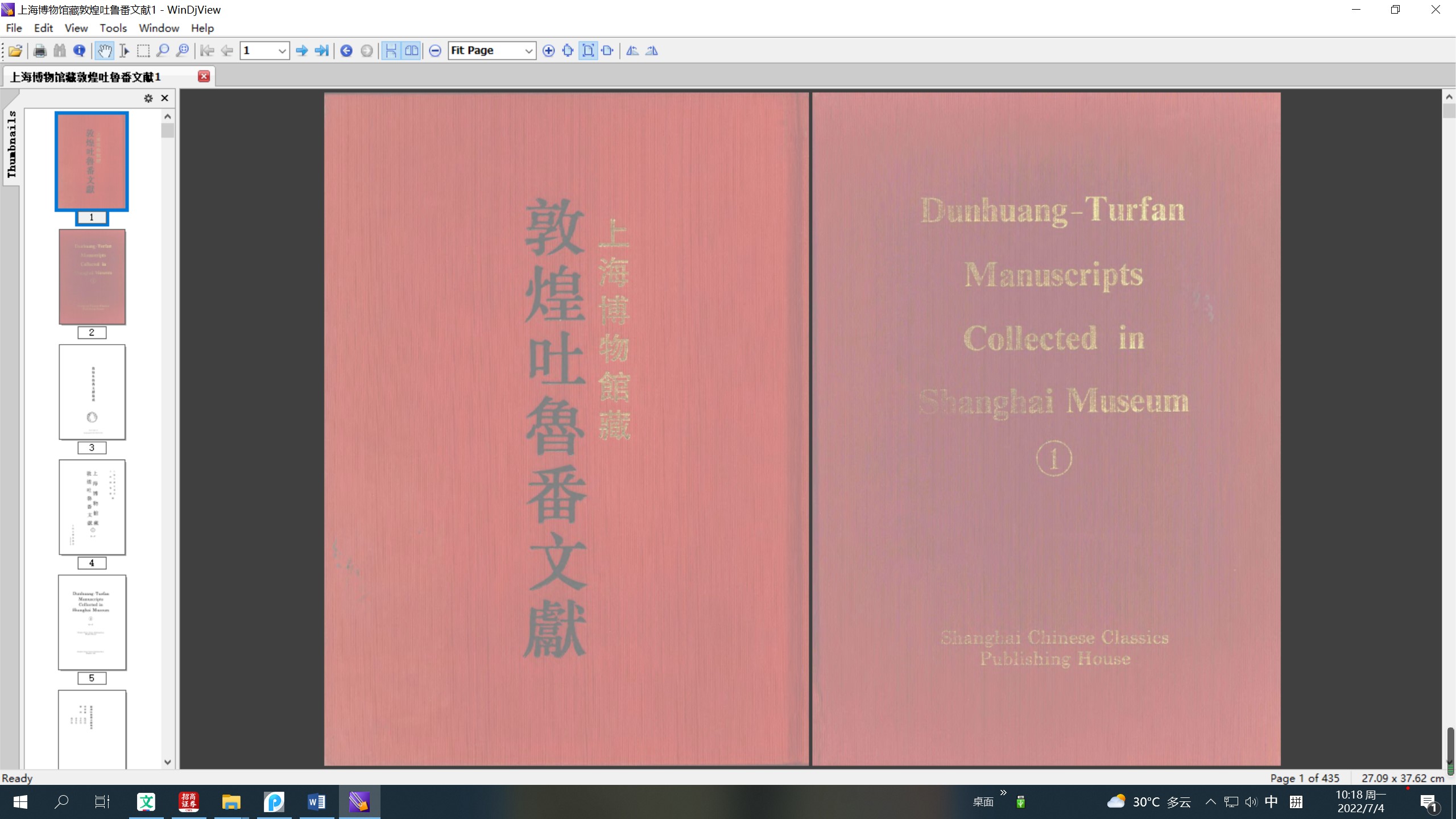Screen dimensions: 1456x819
Task: Rotate page counterclockwise
Action: [632, 51]
